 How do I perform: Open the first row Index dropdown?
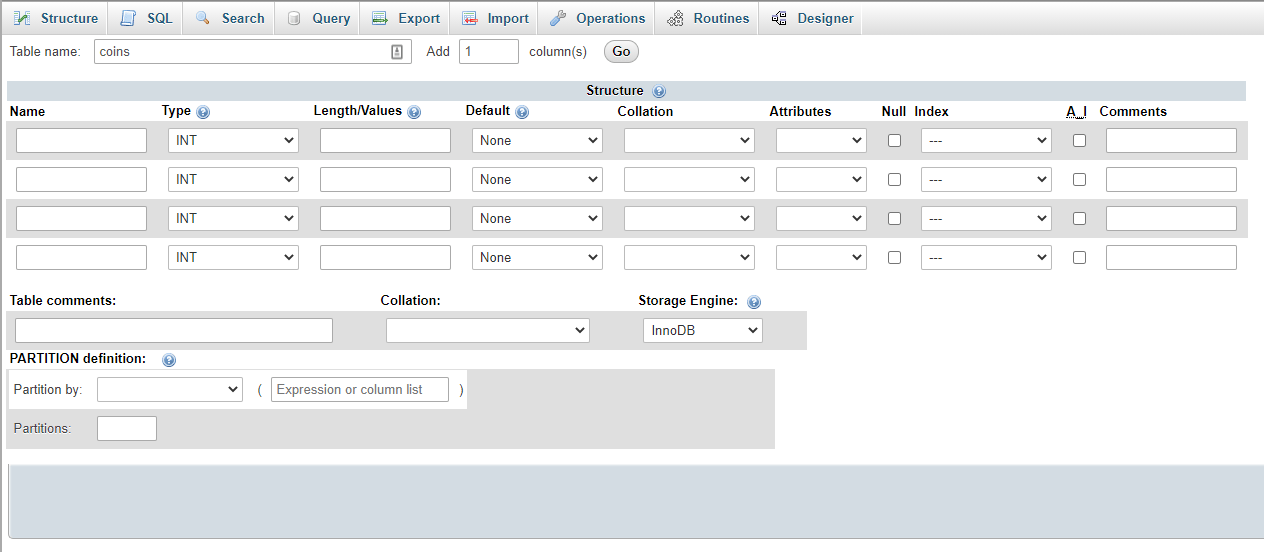(x=986, y=141)
